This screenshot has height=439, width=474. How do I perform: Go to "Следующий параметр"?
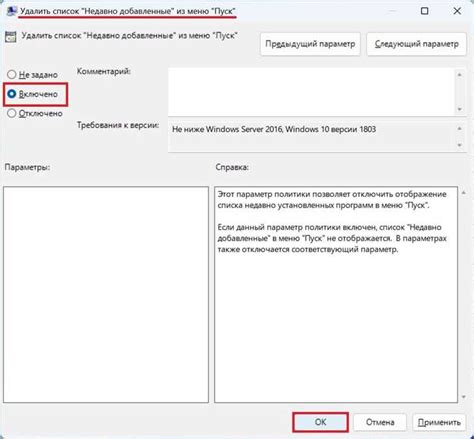coord(416,44)
